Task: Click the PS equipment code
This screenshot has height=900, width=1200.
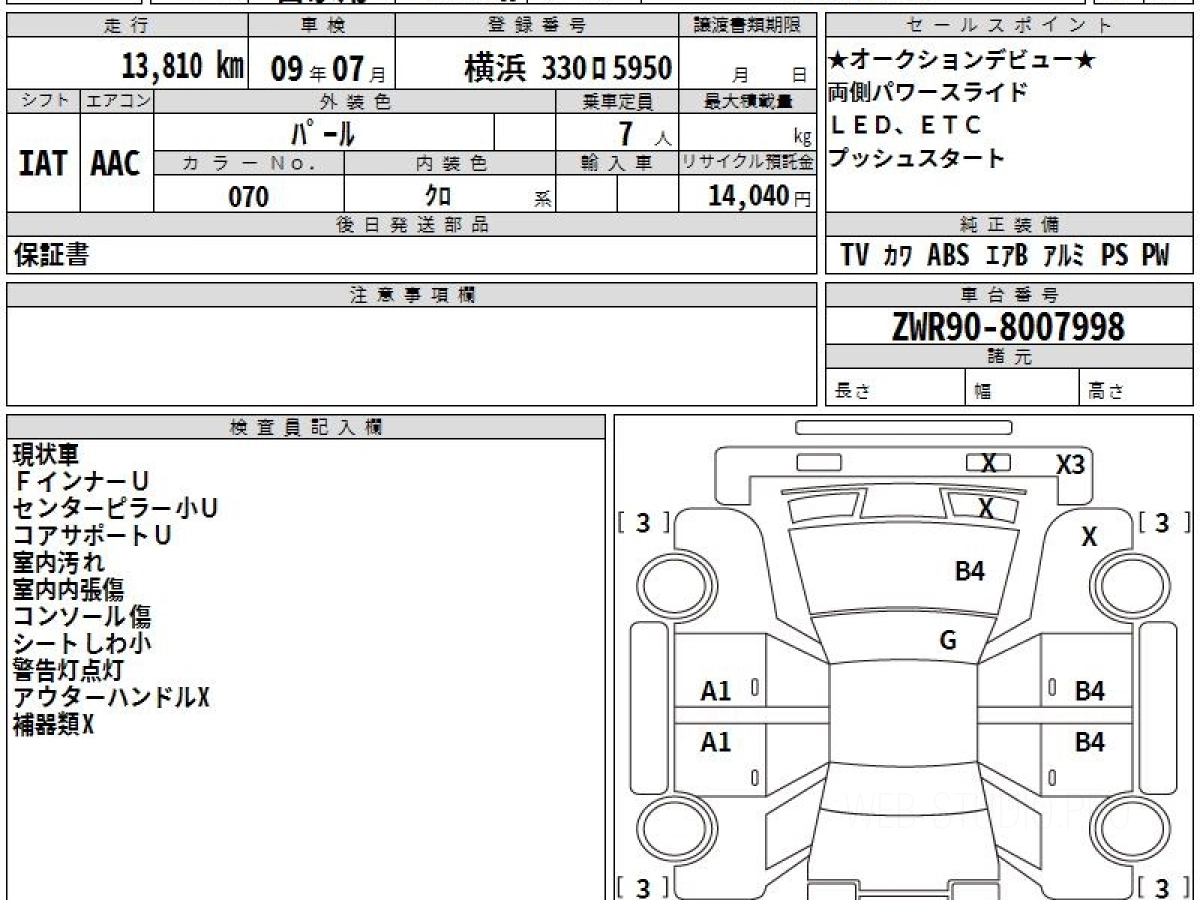Action: 1114,255
